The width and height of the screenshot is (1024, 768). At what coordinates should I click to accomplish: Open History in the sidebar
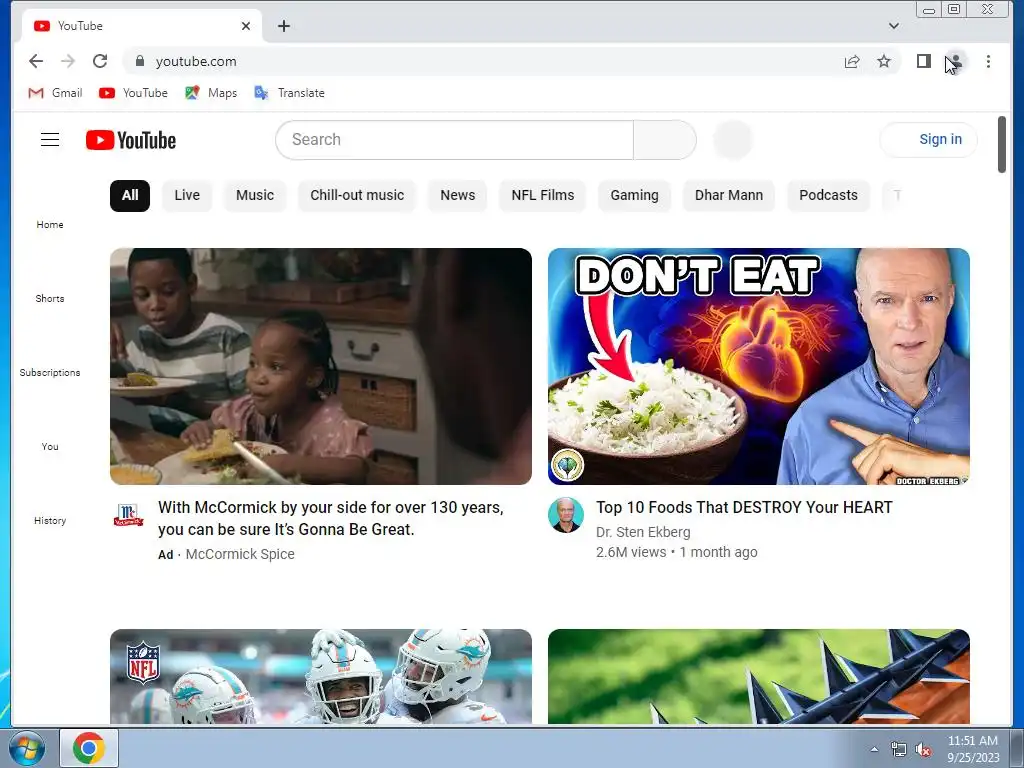click(x=50, y=520)
